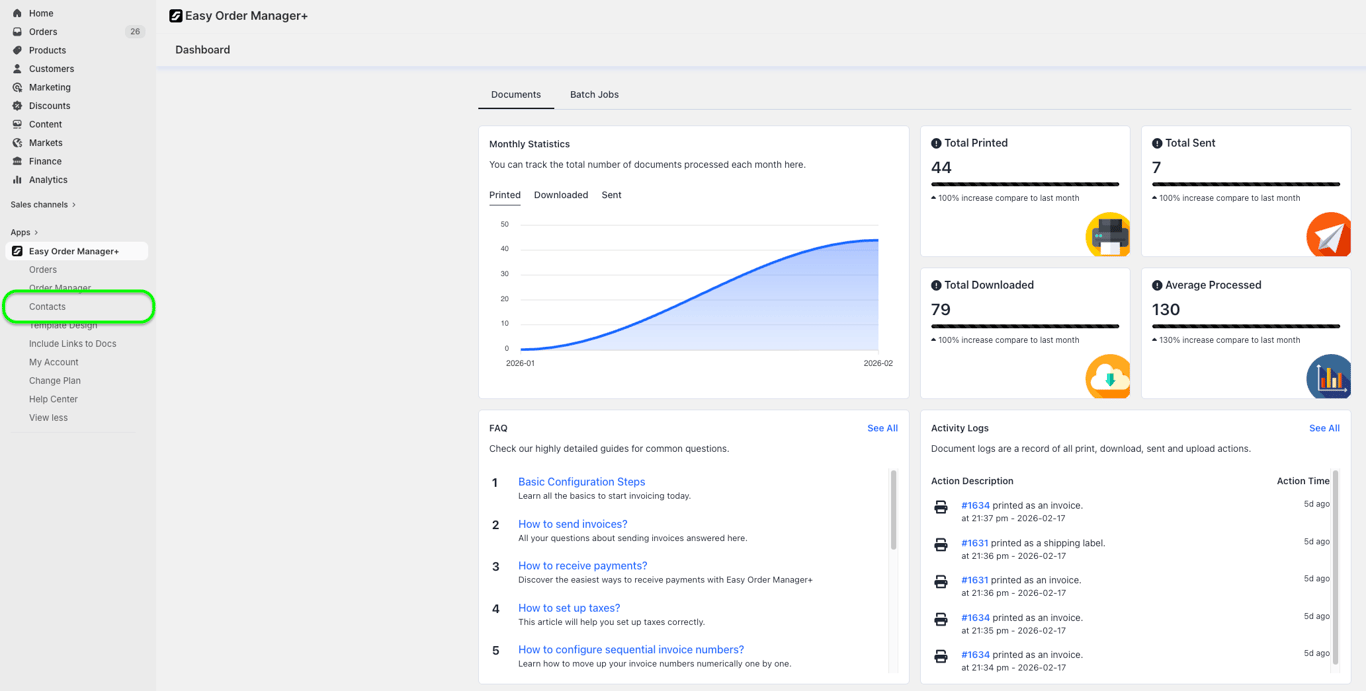Select the Sent statistics tab
The image size is (1366, 691).
(611, 195)
